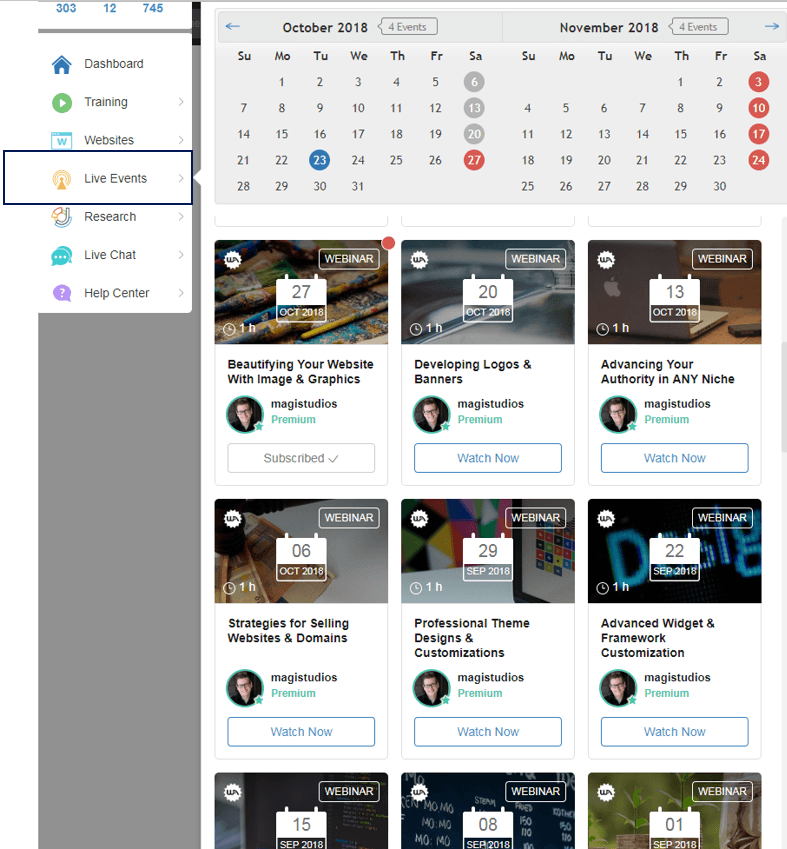Open thumbnail of 29 SEP 2018 webinar

pyautogui.click(x=487, y=551)
